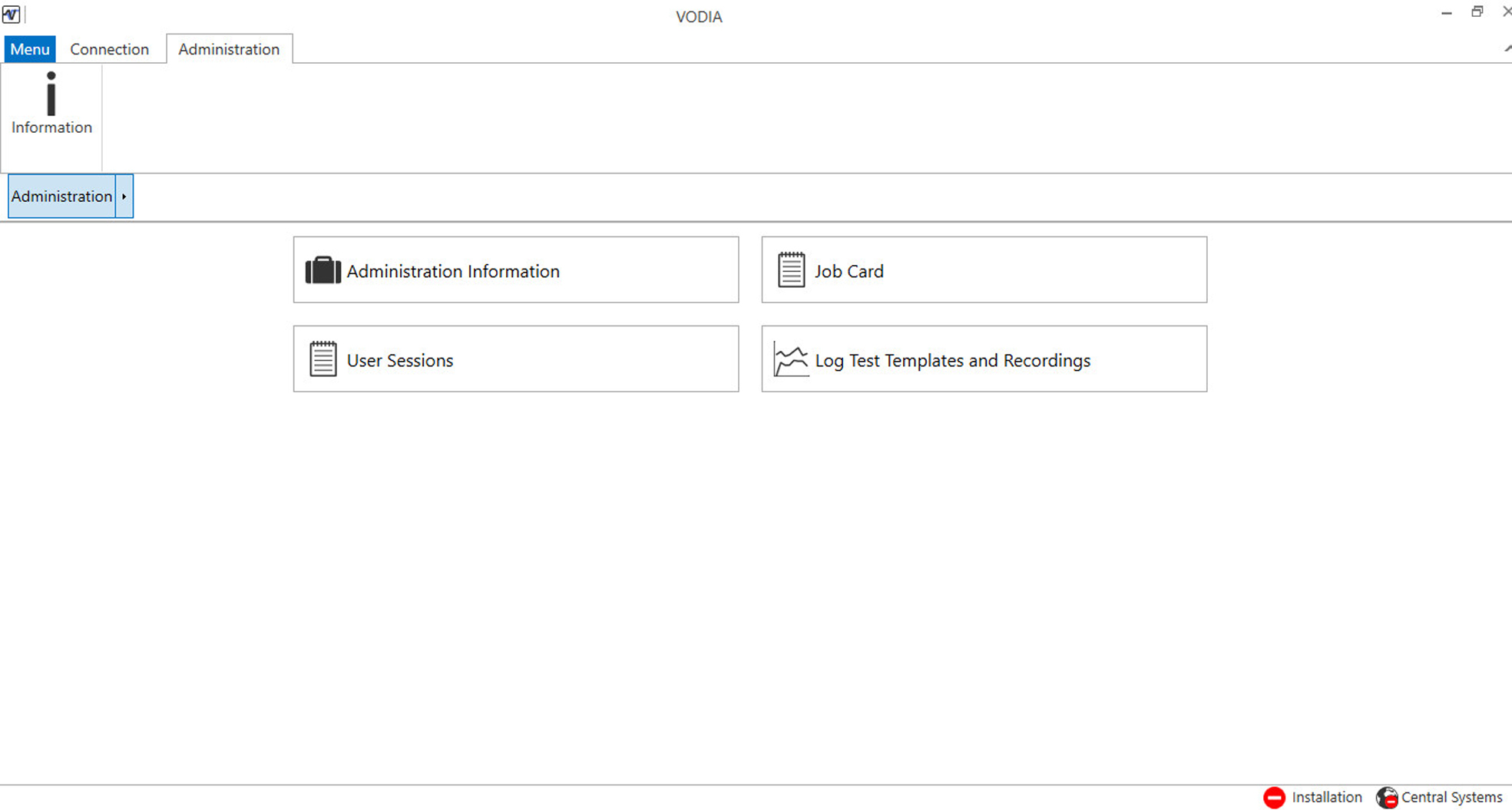Click the Information "i" ribbon icon
Screen dimensions: 1512x810
pyautogui.click(x=51, y=94)
